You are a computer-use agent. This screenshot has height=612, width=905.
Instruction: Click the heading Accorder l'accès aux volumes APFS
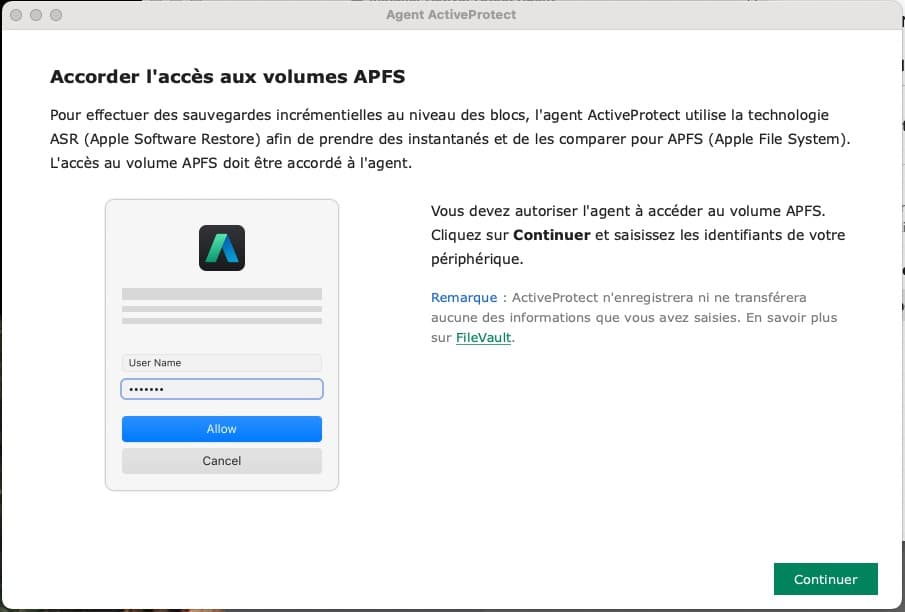(227, 77)
